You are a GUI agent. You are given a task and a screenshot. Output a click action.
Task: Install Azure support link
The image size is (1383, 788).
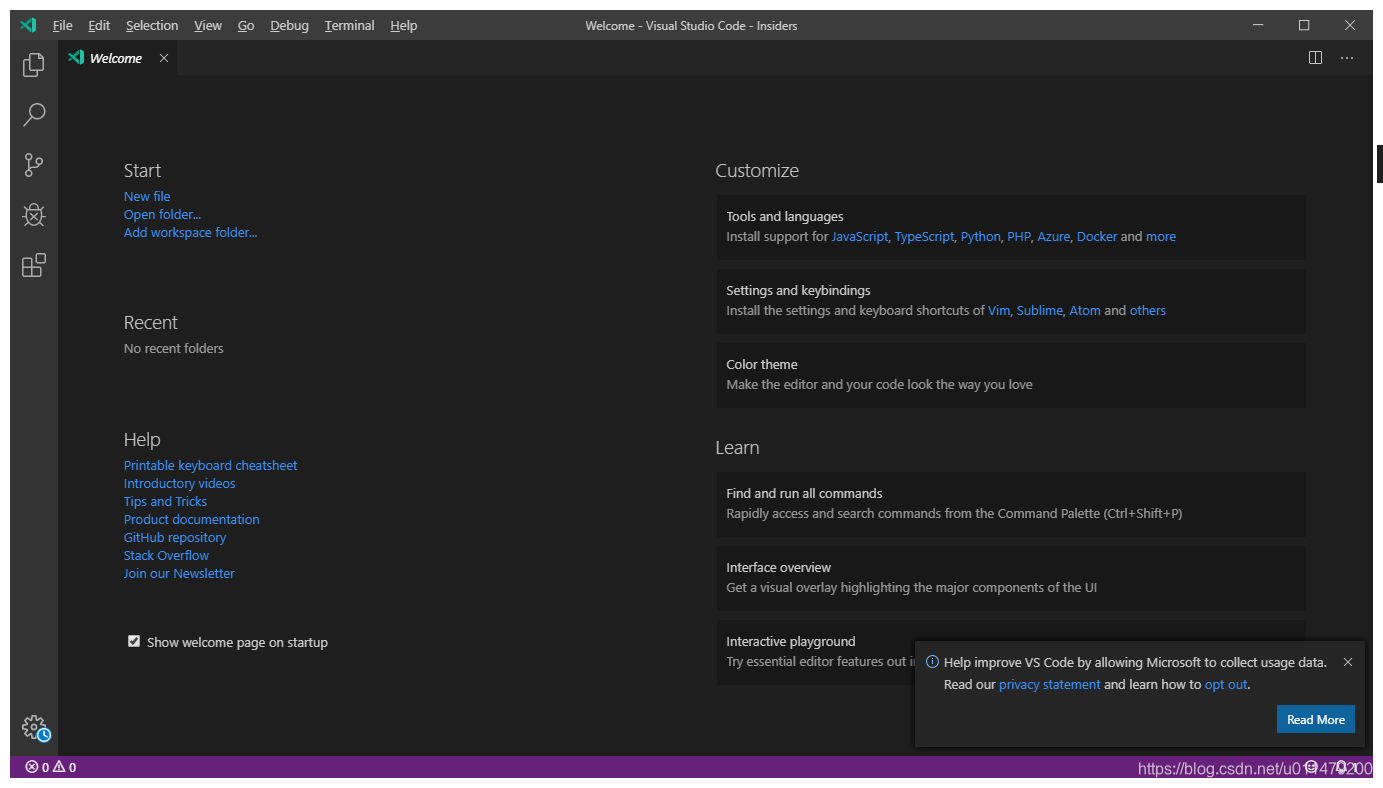[1053, 236]
